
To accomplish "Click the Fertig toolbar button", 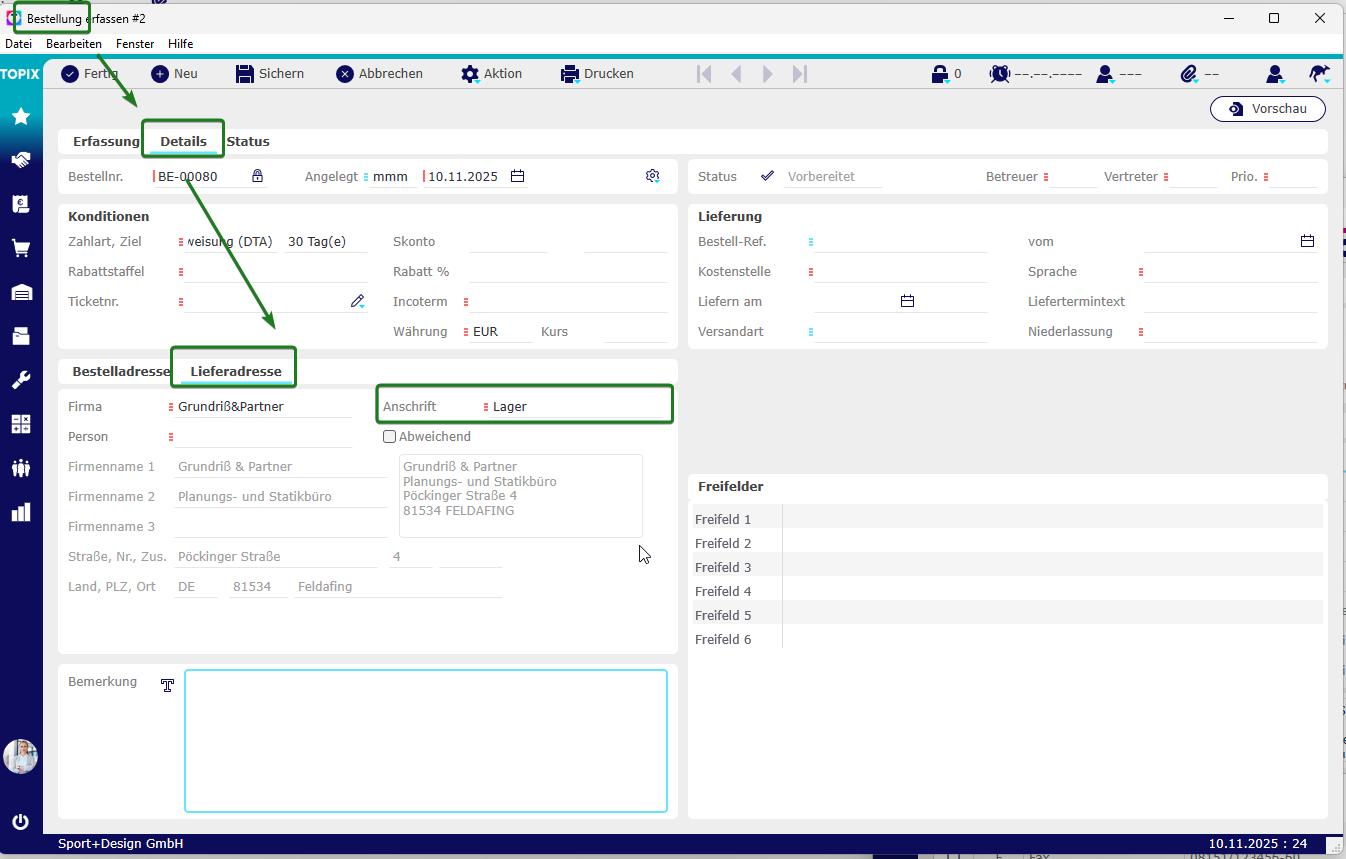I will pos(89,74).
